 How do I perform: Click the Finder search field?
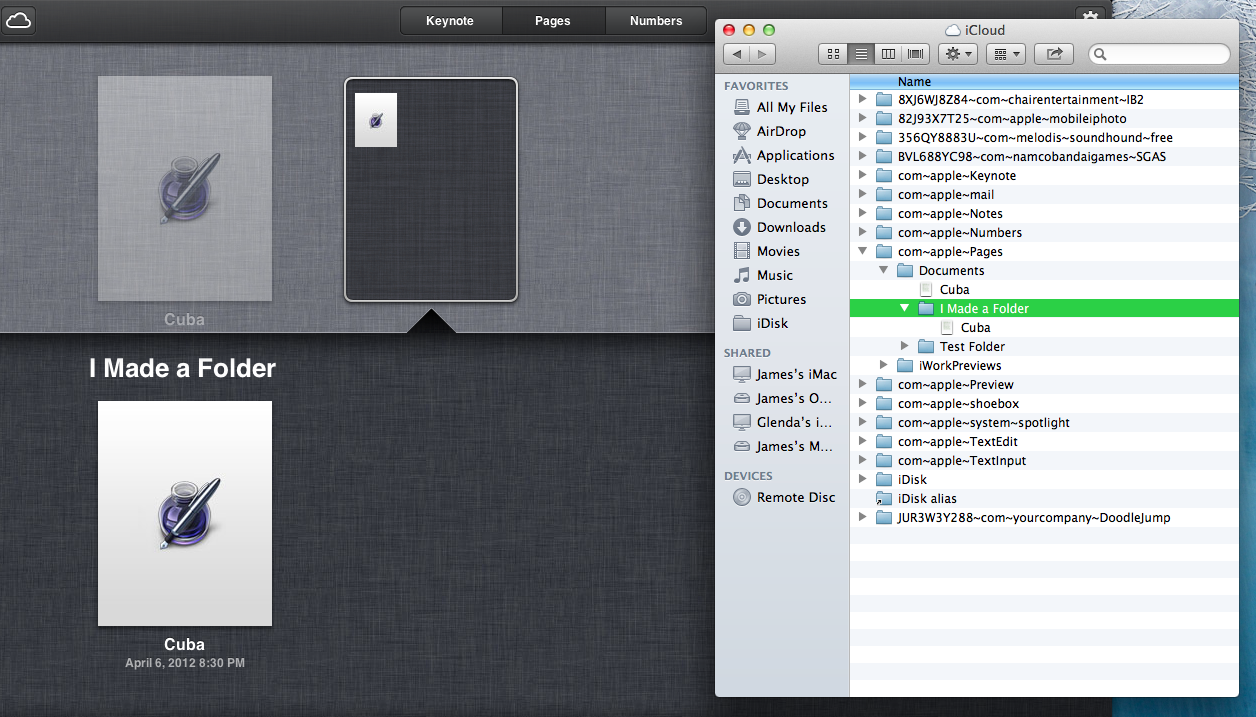pos(1160,54)
